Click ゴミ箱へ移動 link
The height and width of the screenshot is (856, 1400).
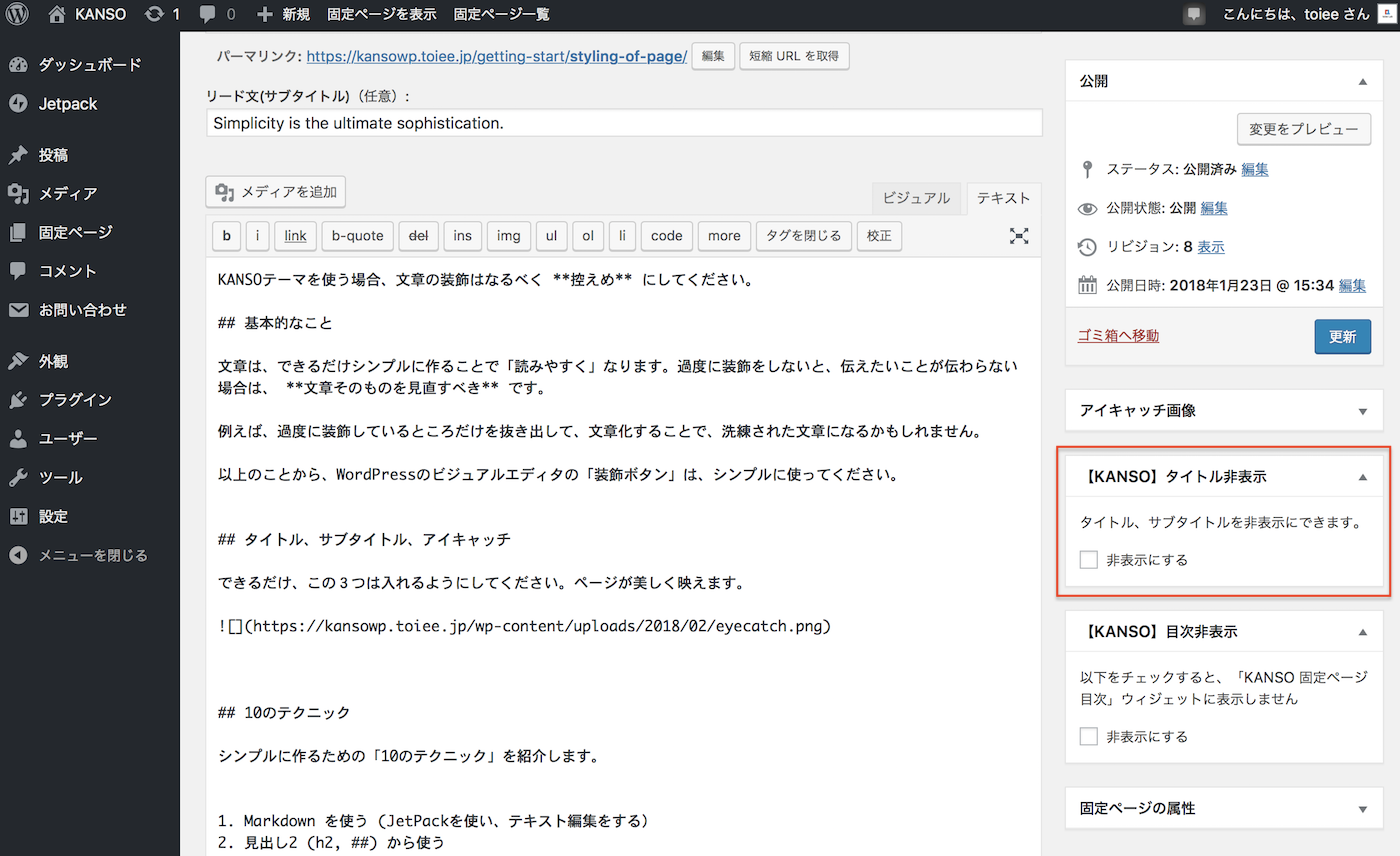click(1118, 336)
